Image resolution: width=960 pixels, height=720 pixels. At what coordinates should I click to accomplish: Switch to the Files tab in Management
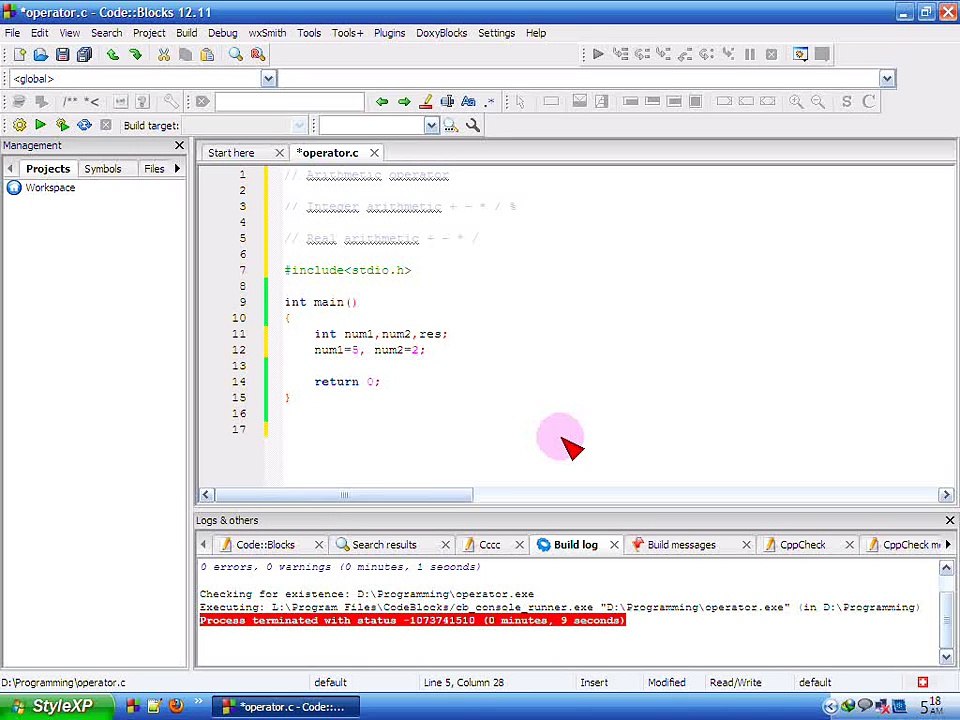coord(154,169)
